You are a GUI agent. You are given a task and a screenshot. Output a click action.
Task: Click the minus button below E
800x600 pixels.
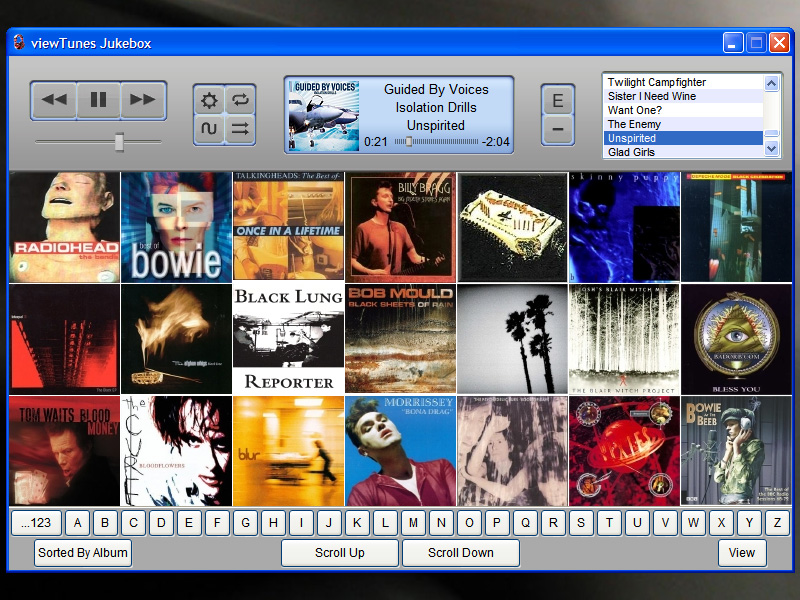pos(558,129)
